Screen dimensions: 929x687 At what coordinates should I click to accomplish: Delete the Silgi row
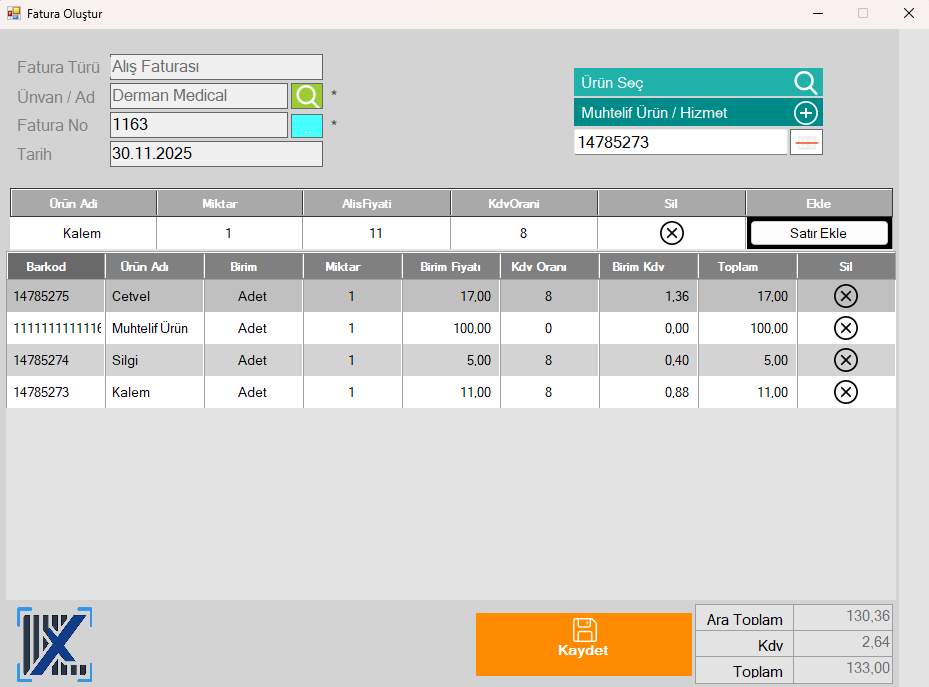click(x=845, y=360)
